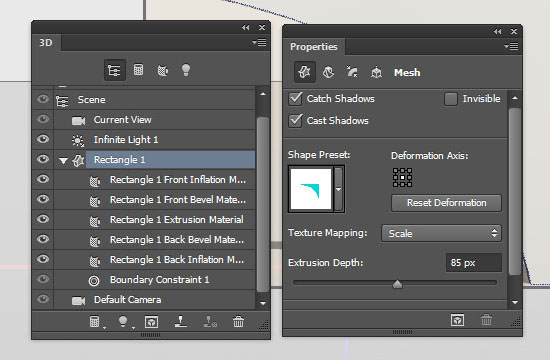Open the new mesh icon's dropdown arrow

coord(104,328)
